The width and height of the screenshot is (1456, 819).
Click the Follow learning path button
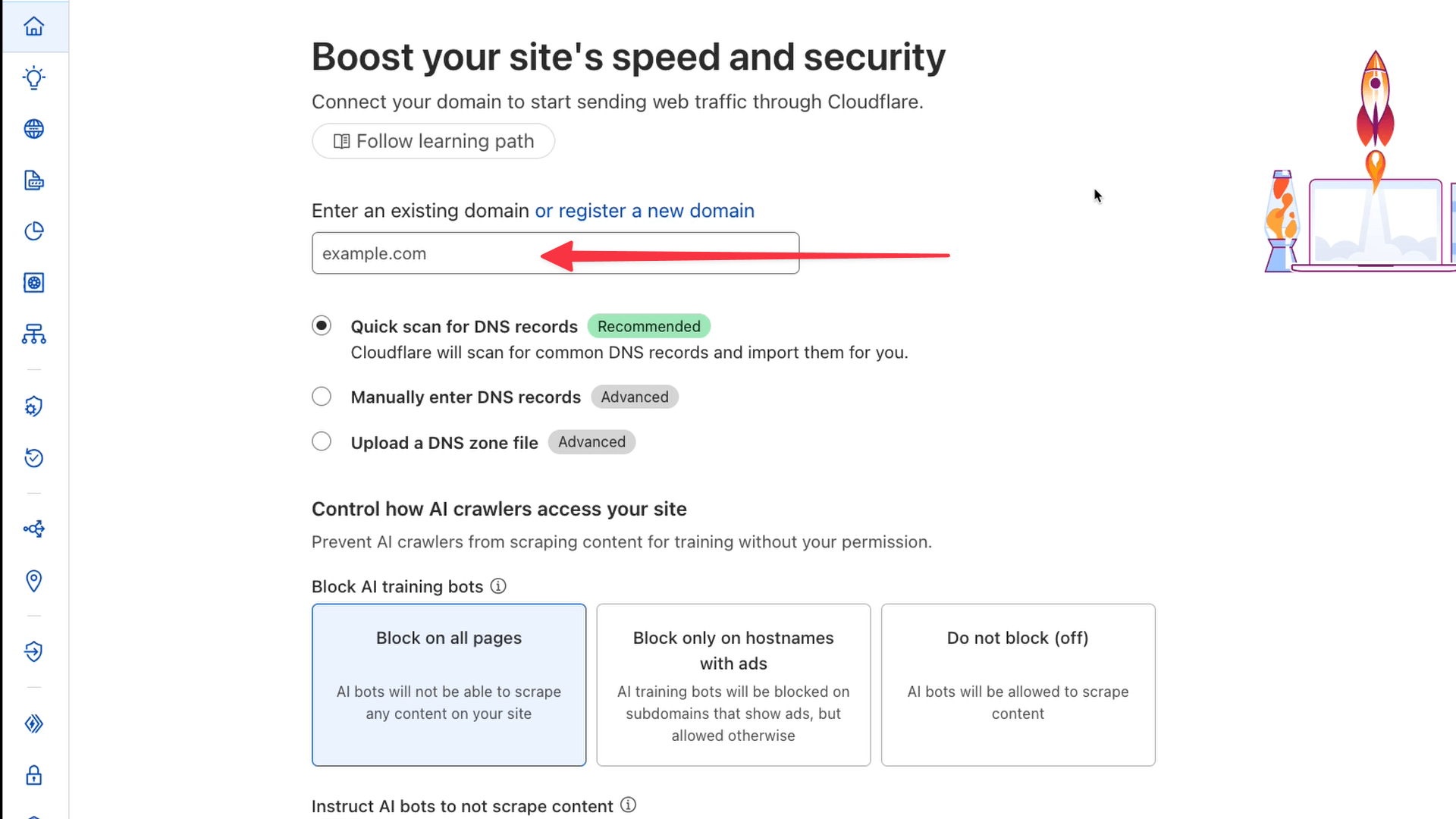pos(433,141)
